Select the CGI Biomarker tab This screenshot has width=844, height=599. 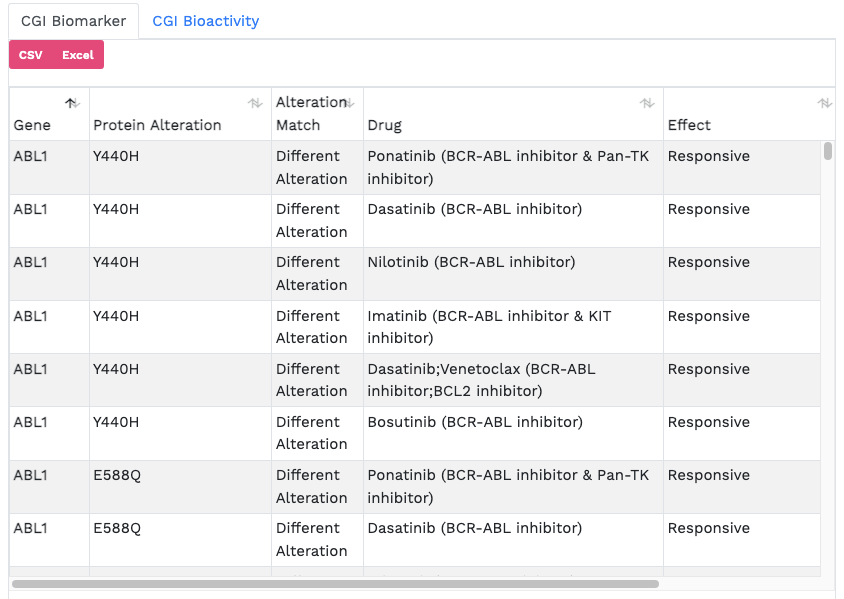[73, 21]
